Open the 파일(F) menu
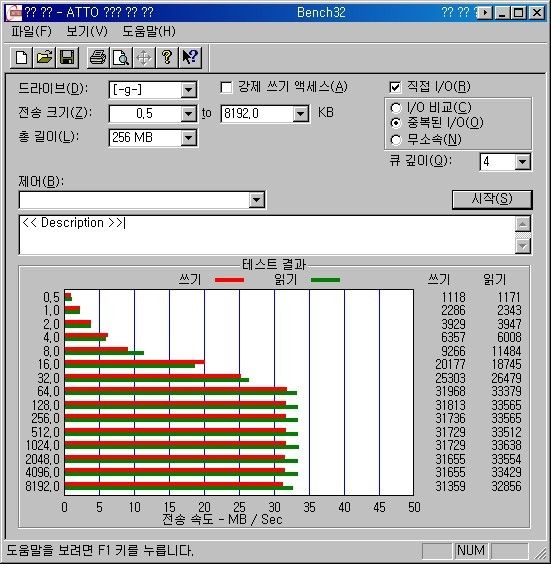Viewport: 551px width, 564px height. point(31,32)
